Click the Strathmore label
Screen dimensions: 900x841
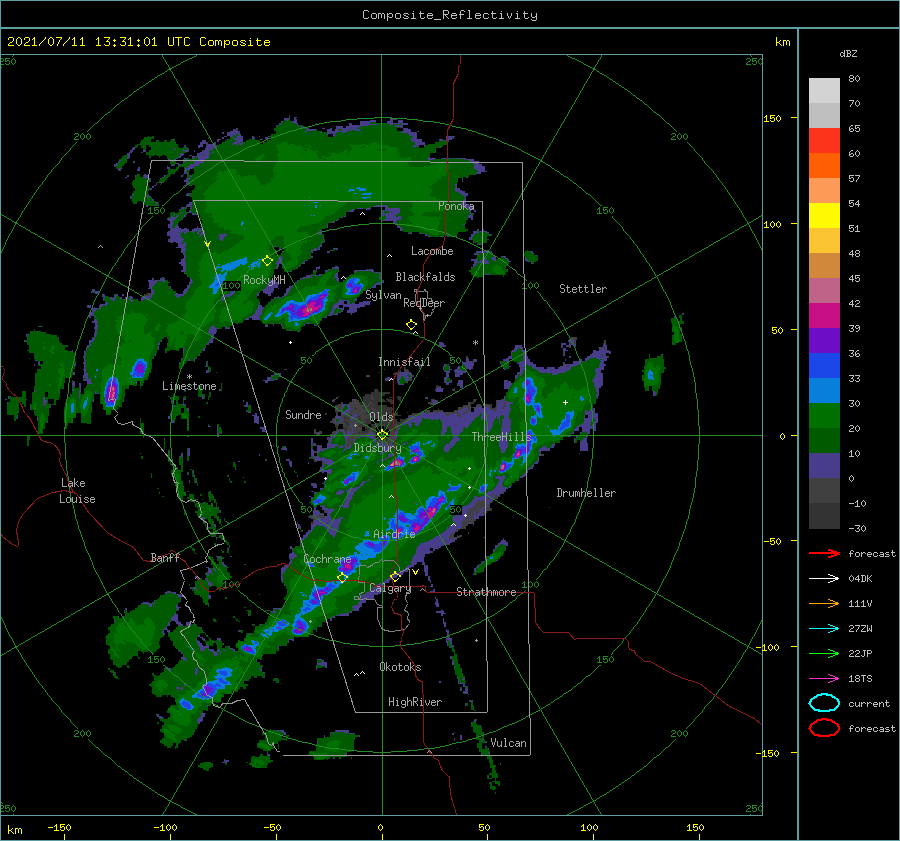click(486, 592)
